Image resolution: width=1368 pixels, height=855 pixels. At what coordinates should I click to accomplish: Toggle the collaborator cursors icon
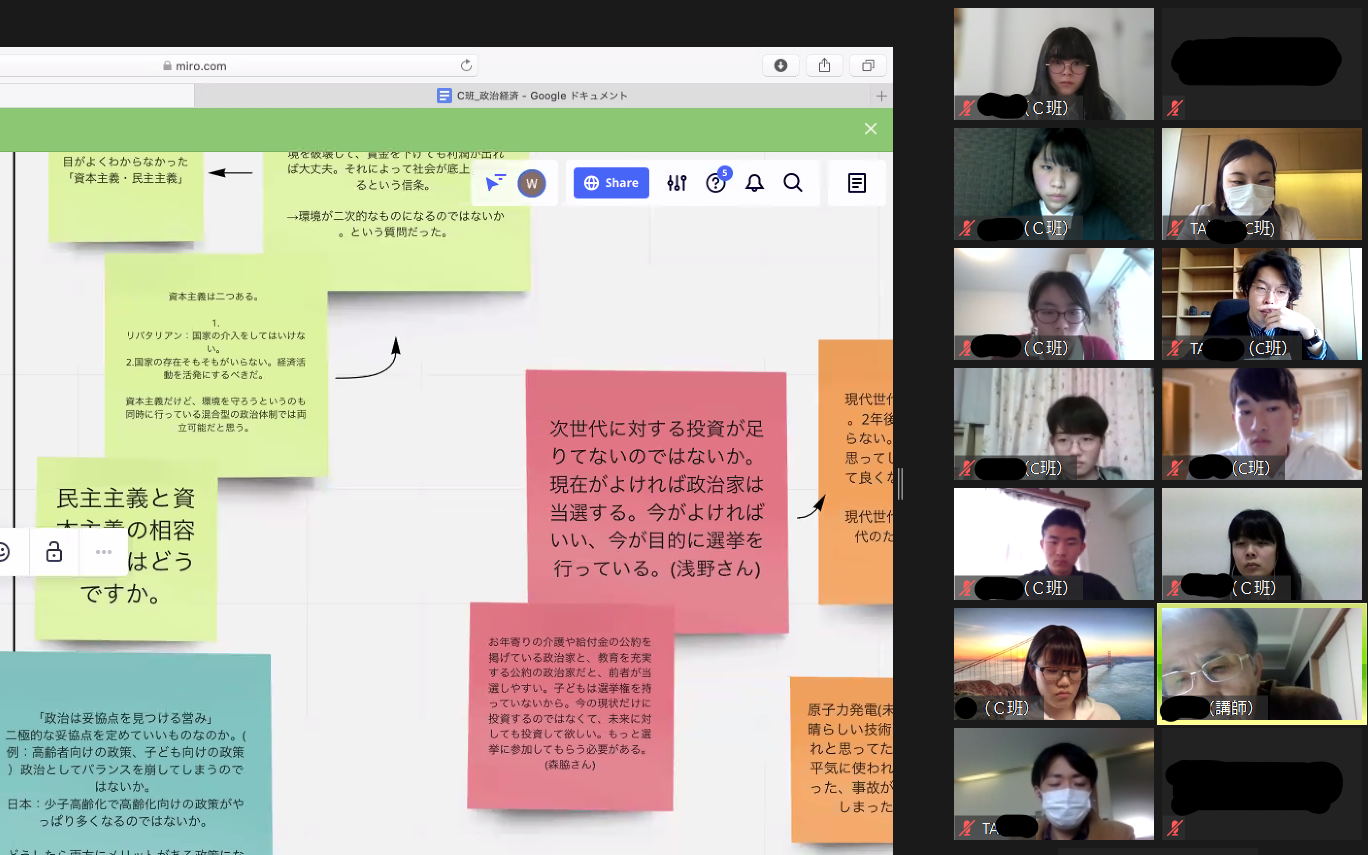(495, 183)
